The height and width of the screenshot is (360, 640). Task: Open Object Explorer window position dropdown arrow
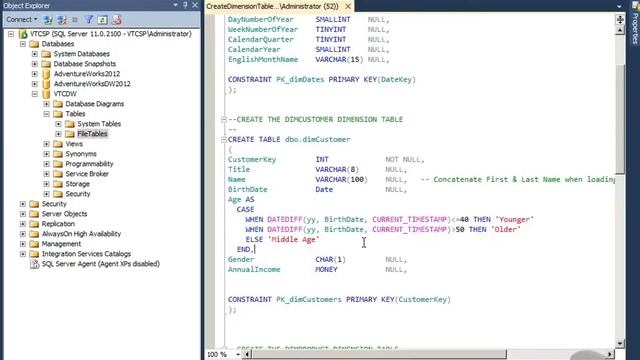(x=176, y=5)
